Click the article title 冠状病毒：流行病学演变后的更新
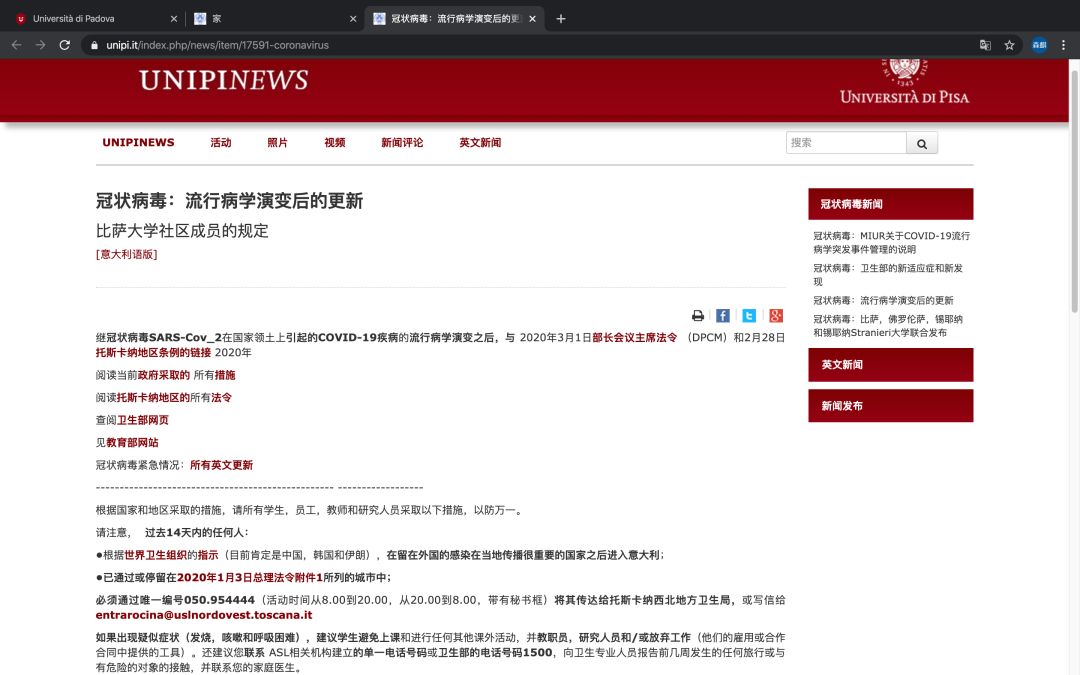 tap(229, 201)
